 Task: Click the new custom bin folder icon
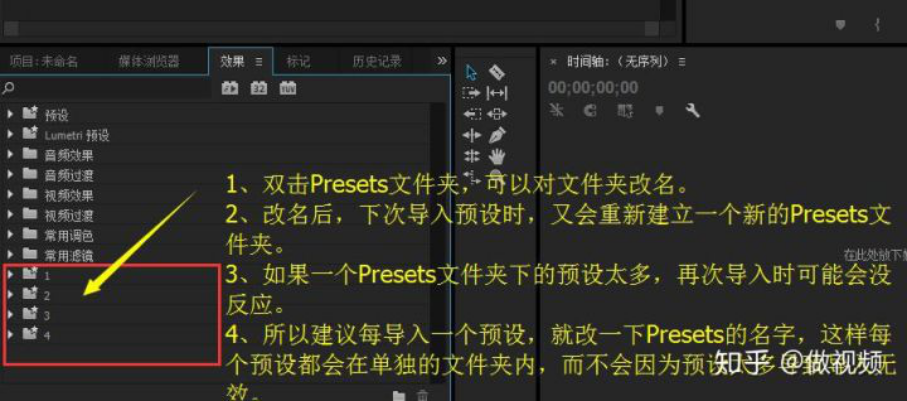point(399,396)
